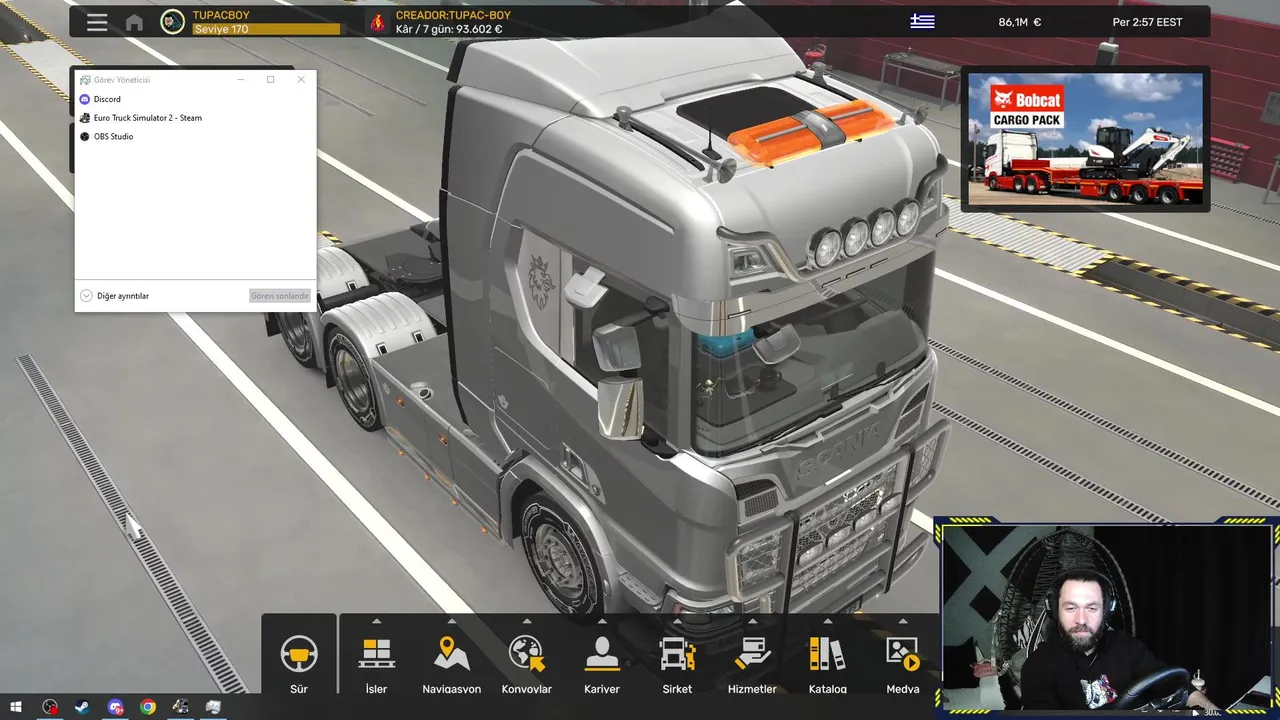Open the Şirket company menu
Image resolution: width=1280 pixels, height=720 pixels.
click(x=677, y=655)
